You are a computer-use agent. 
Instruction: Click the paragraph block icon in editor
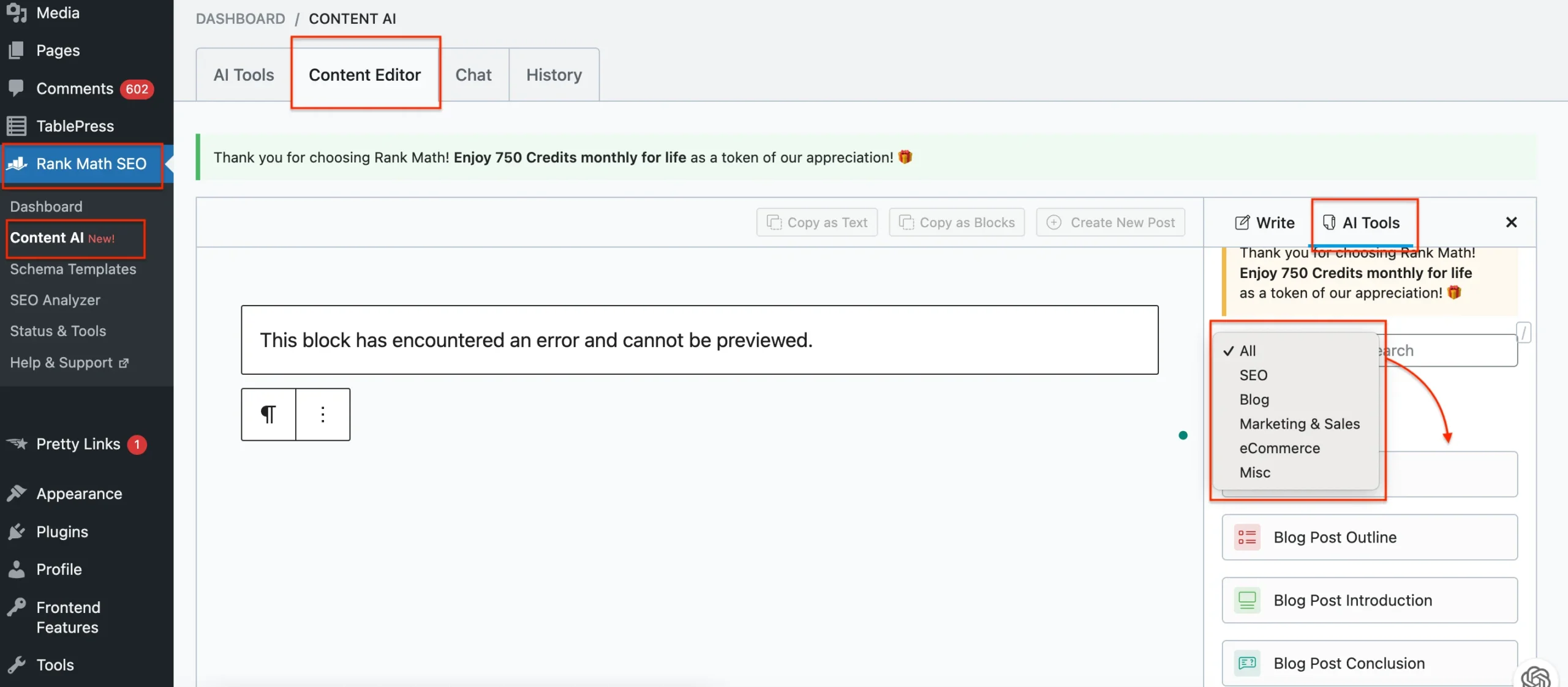pos(268,414)
